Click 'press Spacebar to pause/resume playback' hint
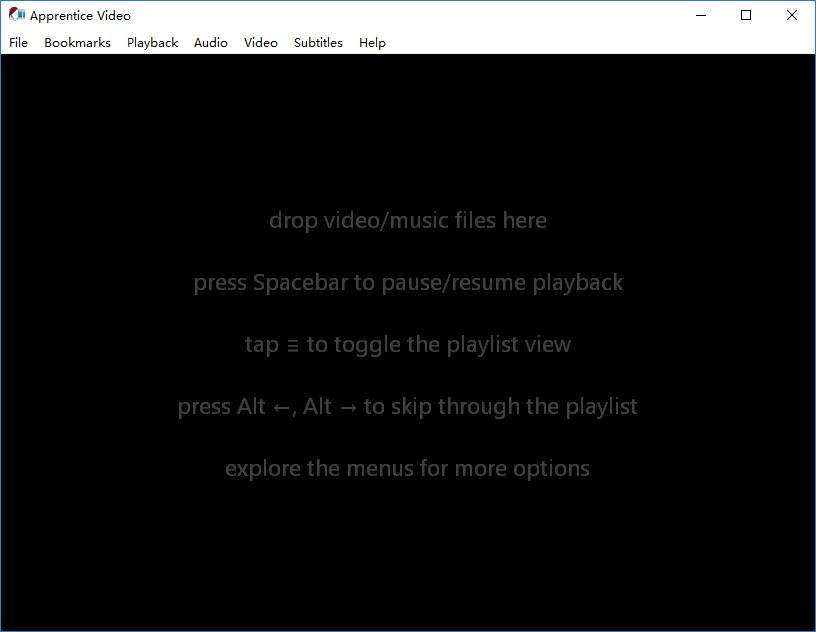Screen dimensions: 816x632 point(408,283)
